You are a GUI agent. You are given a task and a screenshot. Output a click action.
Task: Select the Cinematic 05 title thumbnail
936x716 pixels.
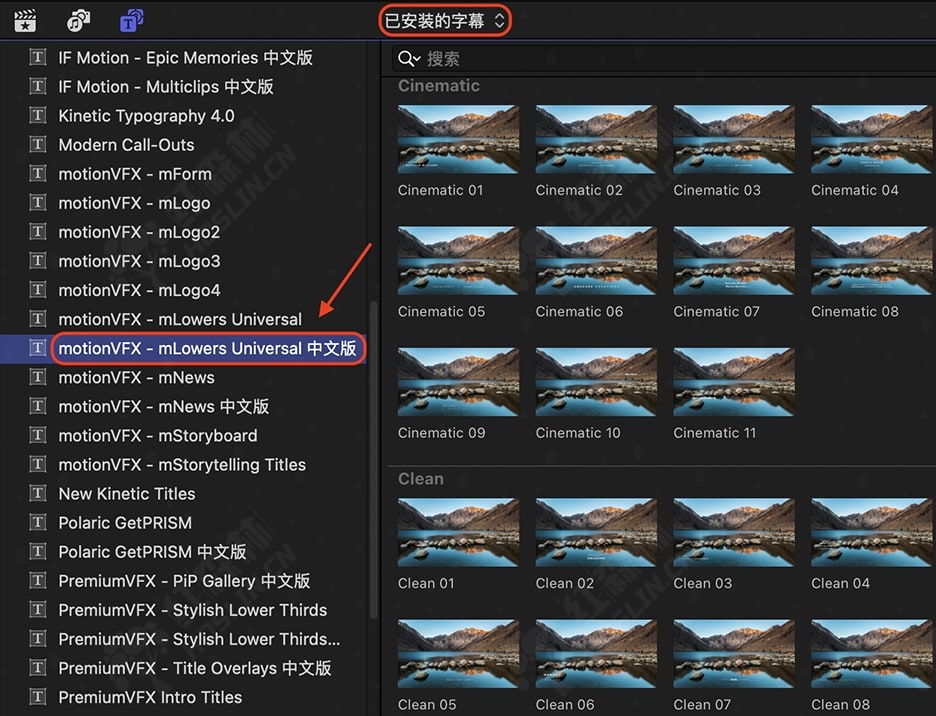(458, 260)
